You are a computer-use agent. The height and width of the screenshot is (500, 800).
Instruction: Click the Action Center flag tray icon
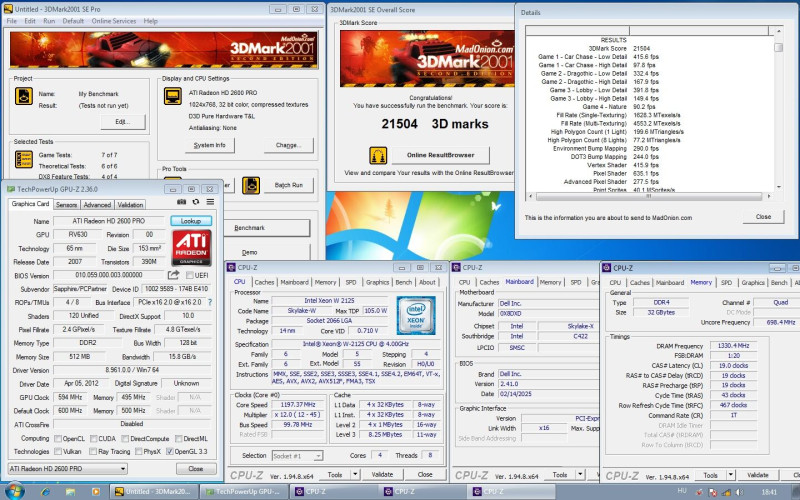(712, 492)
